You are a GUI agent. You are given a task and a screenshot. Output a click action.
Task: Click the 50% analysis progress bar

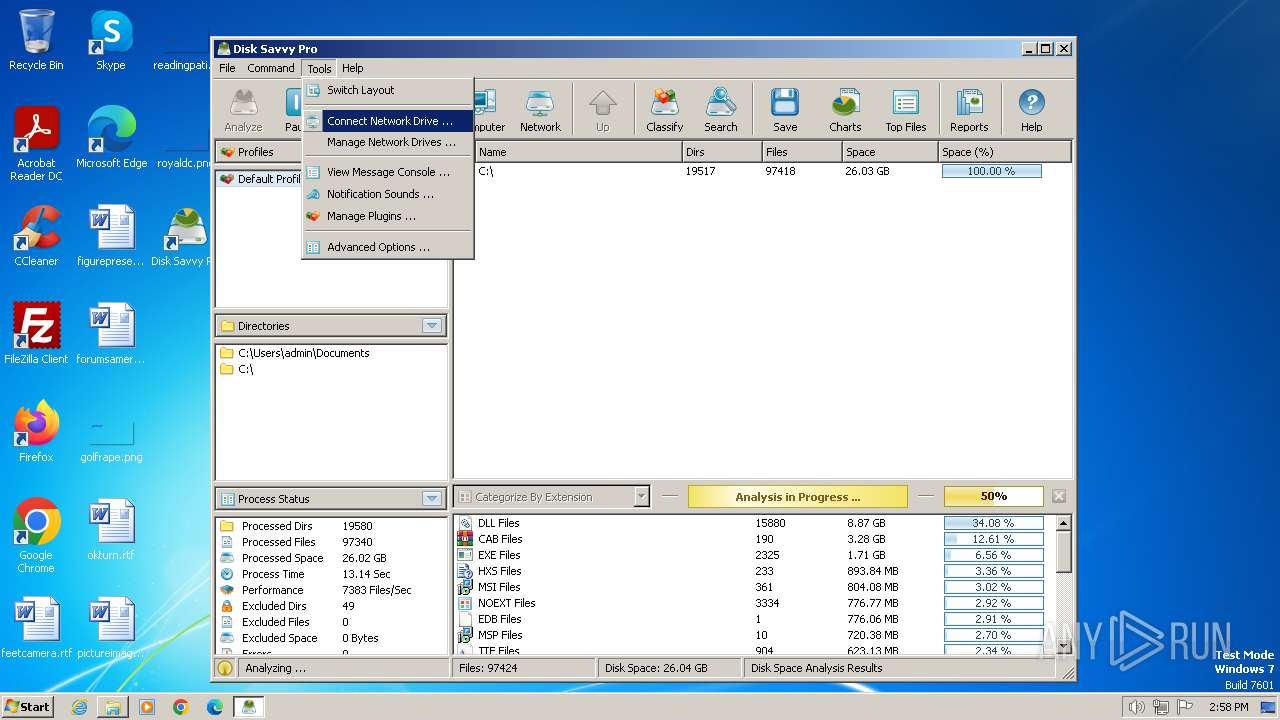[993, 496]
